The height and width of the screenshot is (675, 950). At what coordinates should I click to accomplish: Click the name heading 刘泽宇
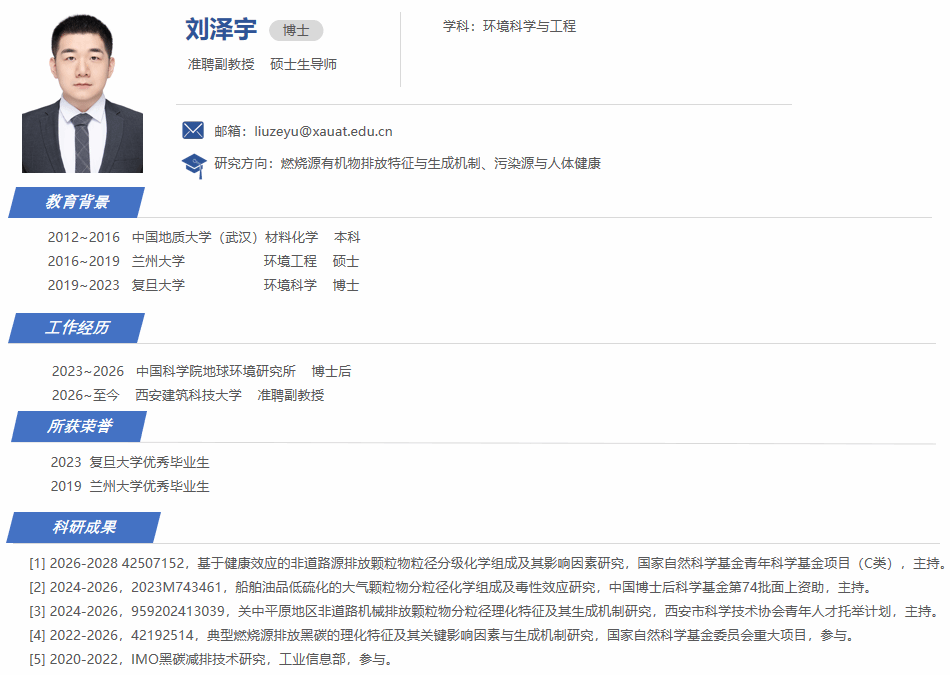[x=221, y=30]
